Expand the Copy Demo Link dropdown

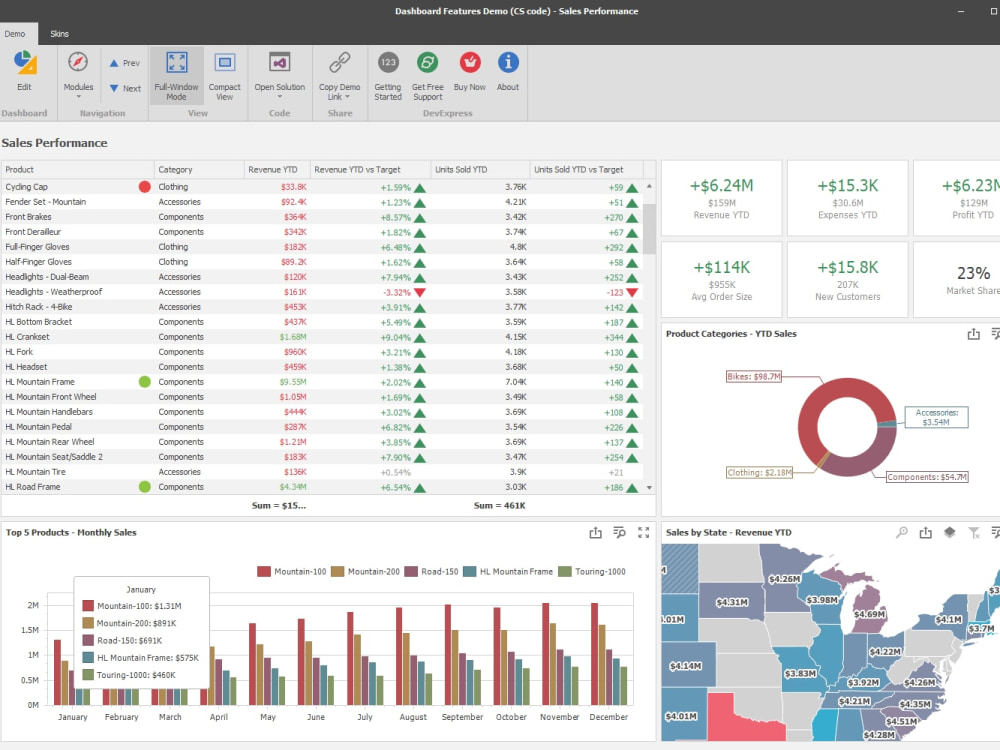pyautogui.click(x=348, y=98)
